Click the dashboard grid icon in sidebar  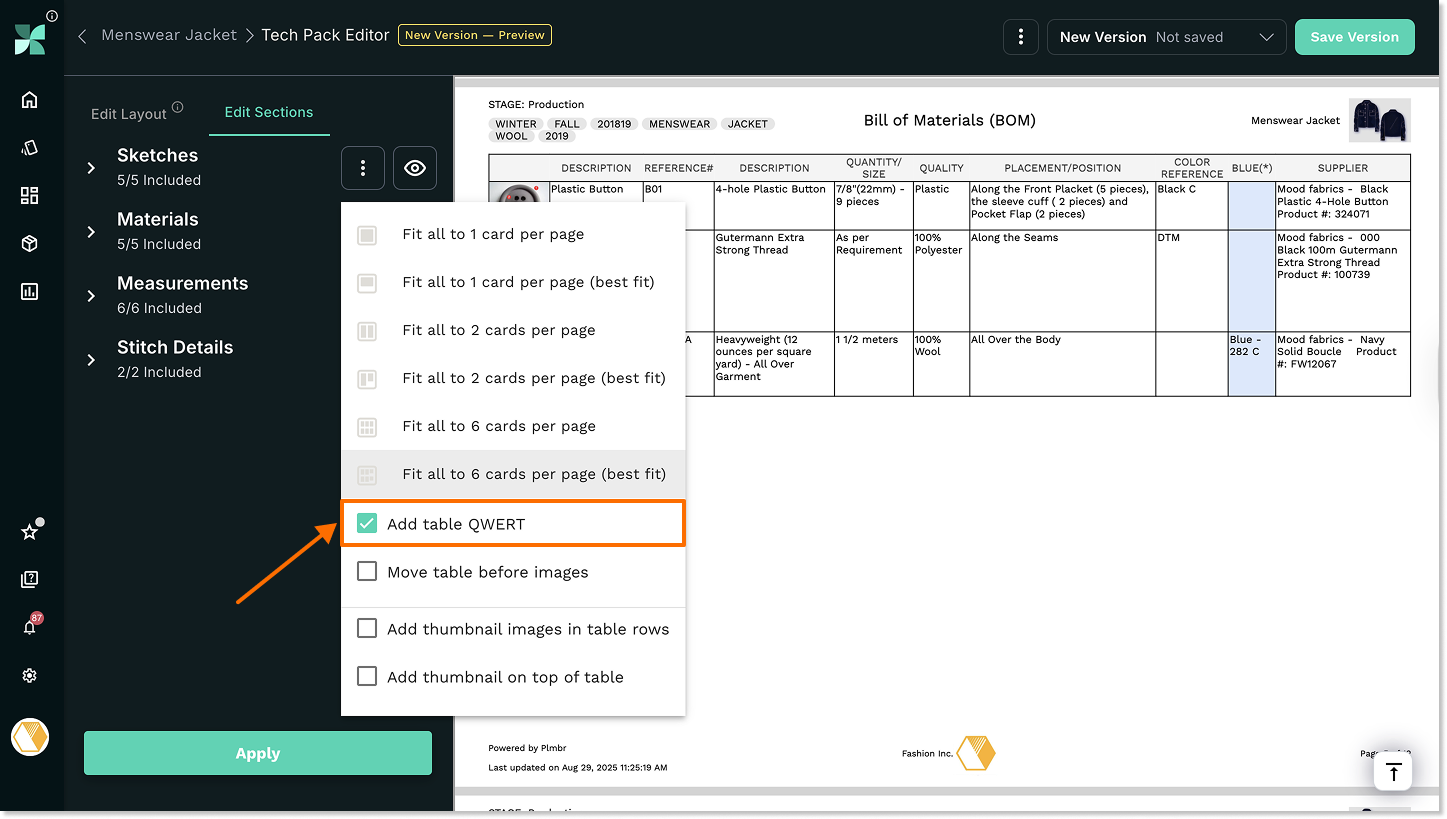pos(29,195)
